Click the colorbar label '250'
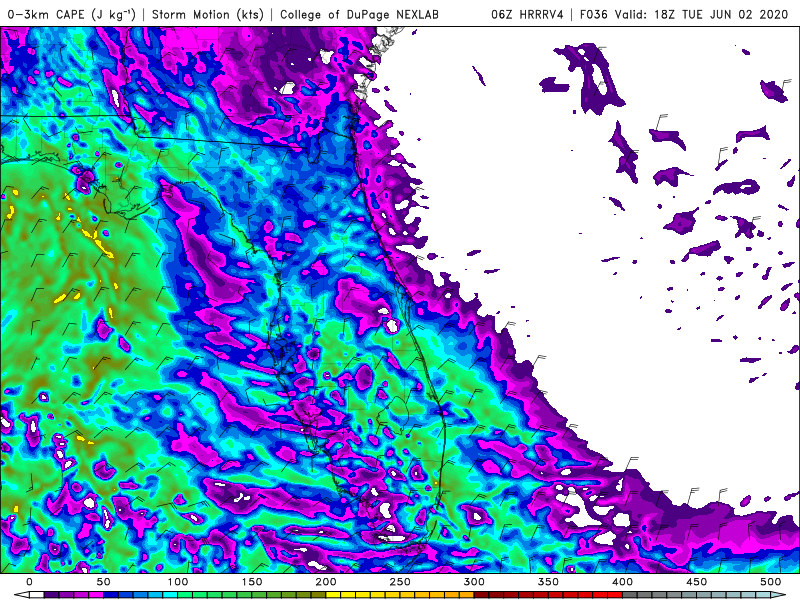Screen dimensions: 800x600 click(x=400, y=582)
